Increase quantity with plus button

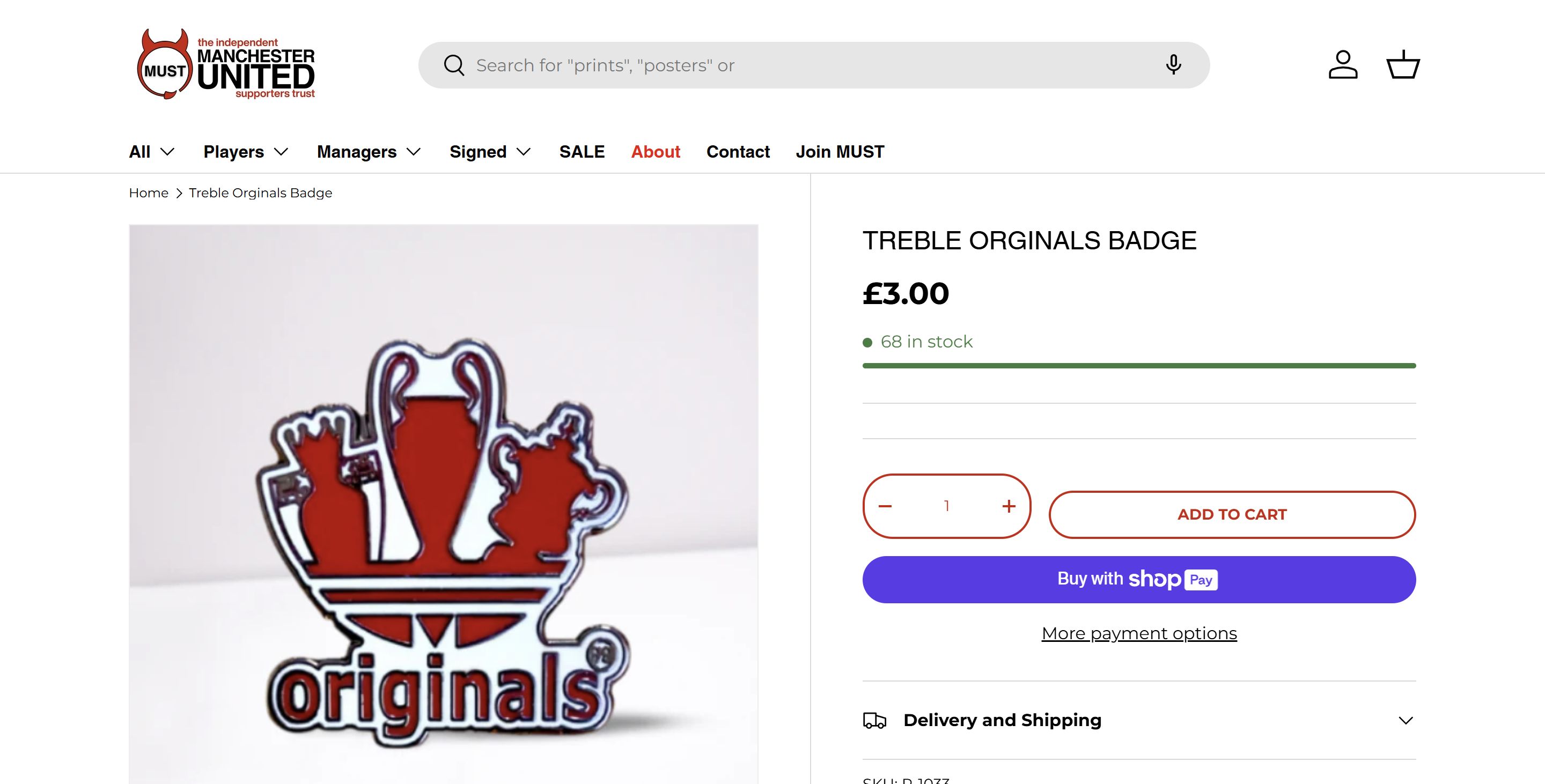[x=1009, y=506]
